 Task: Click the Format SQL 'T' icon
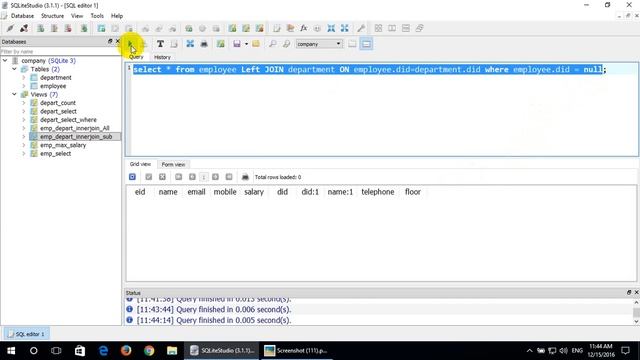(x=160, y=44)
